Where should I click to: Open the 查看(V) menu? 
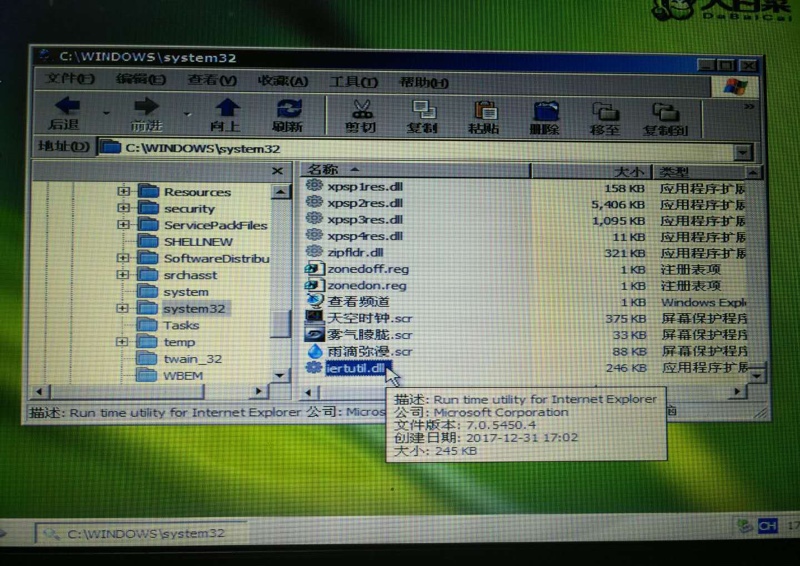tap(212, 80)
